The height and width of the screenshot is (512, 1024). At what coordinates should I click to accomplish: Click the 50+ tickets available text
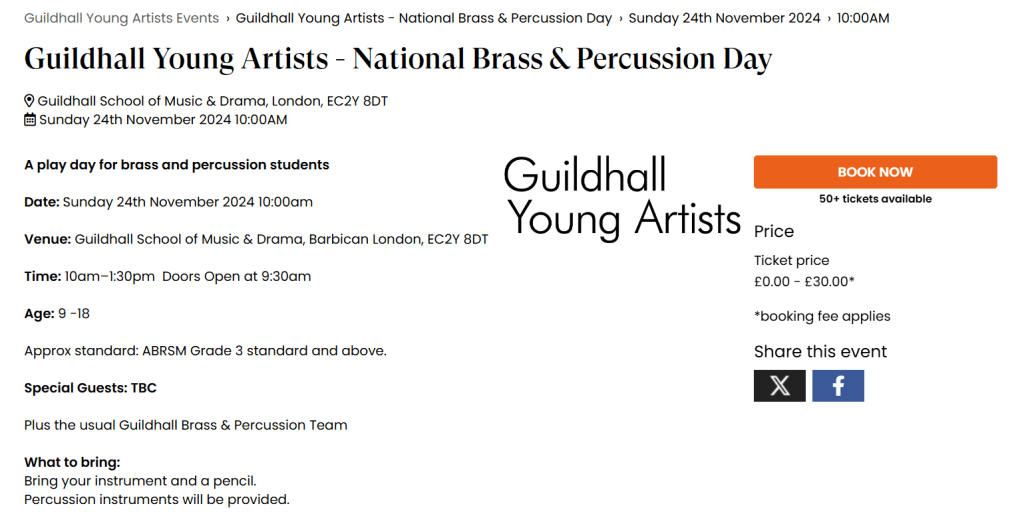(875, 199)
